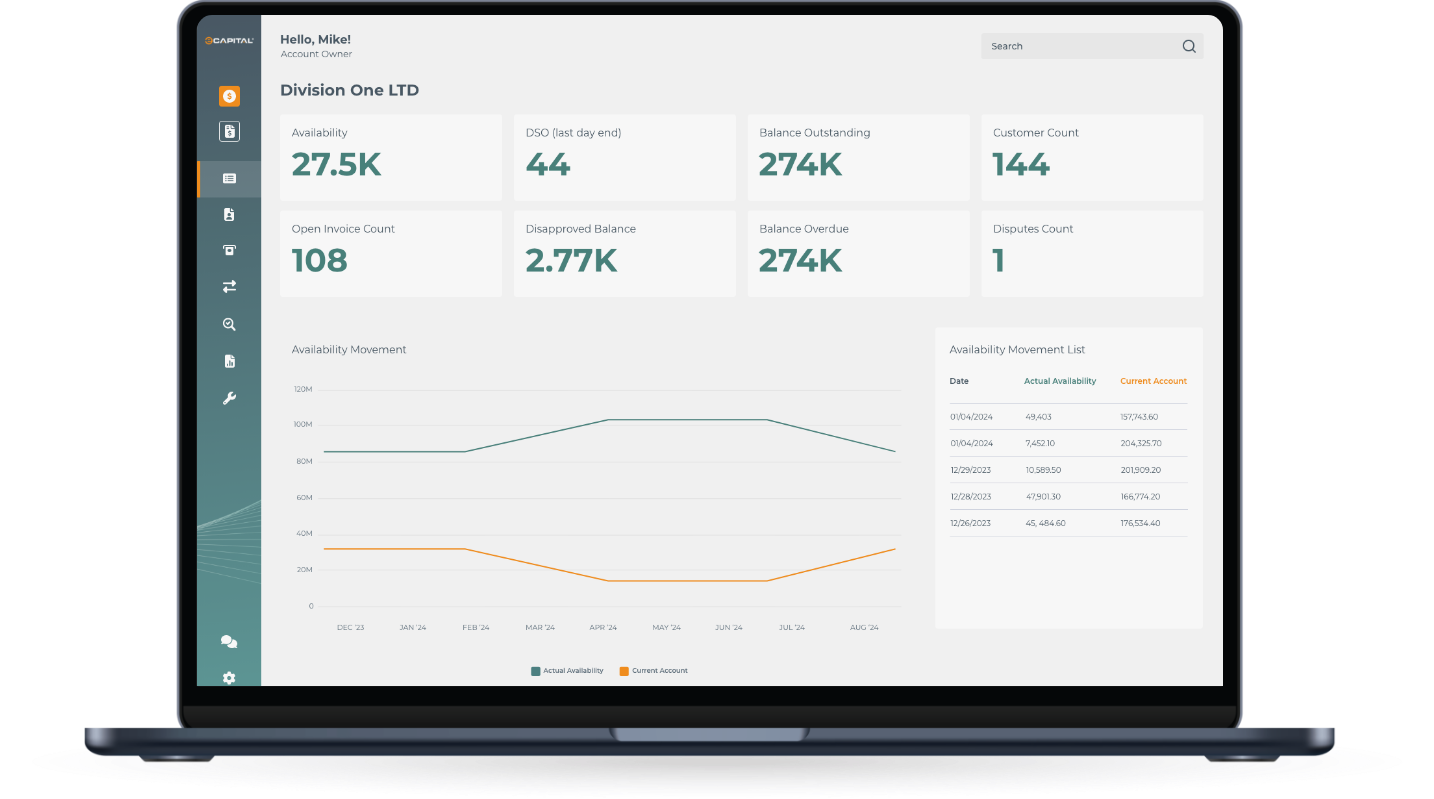Open the invoices icon below the dollar icon
Viewport: 1434px width, 799px height.
[x=229, y=131]
